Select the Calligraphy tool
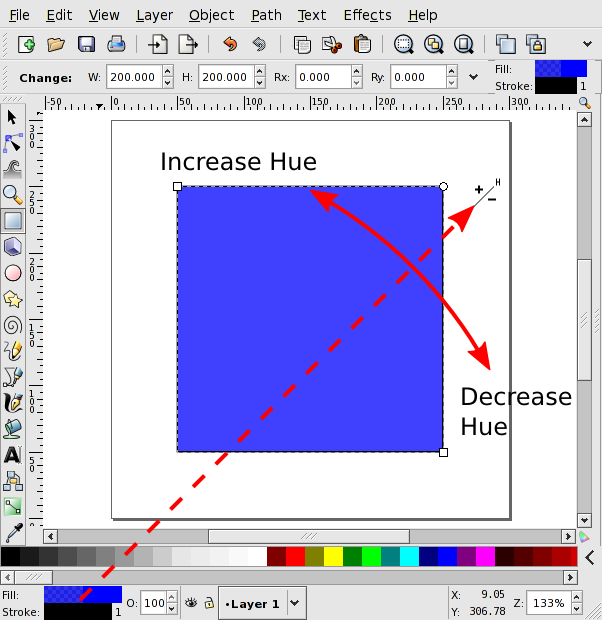This screenshot has height=620, width=602. (x=13, y=403)
